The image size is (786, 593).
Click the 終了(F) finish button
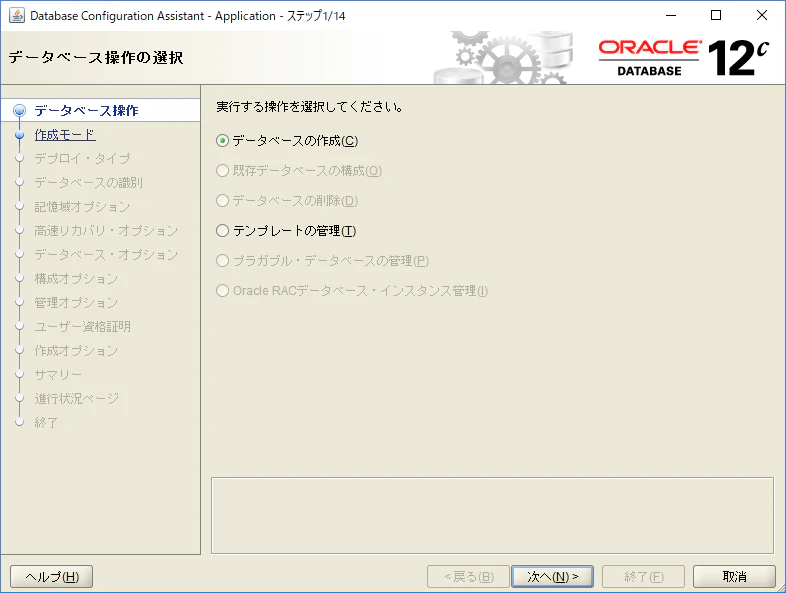pyautogui.click(x=644, y=576)
